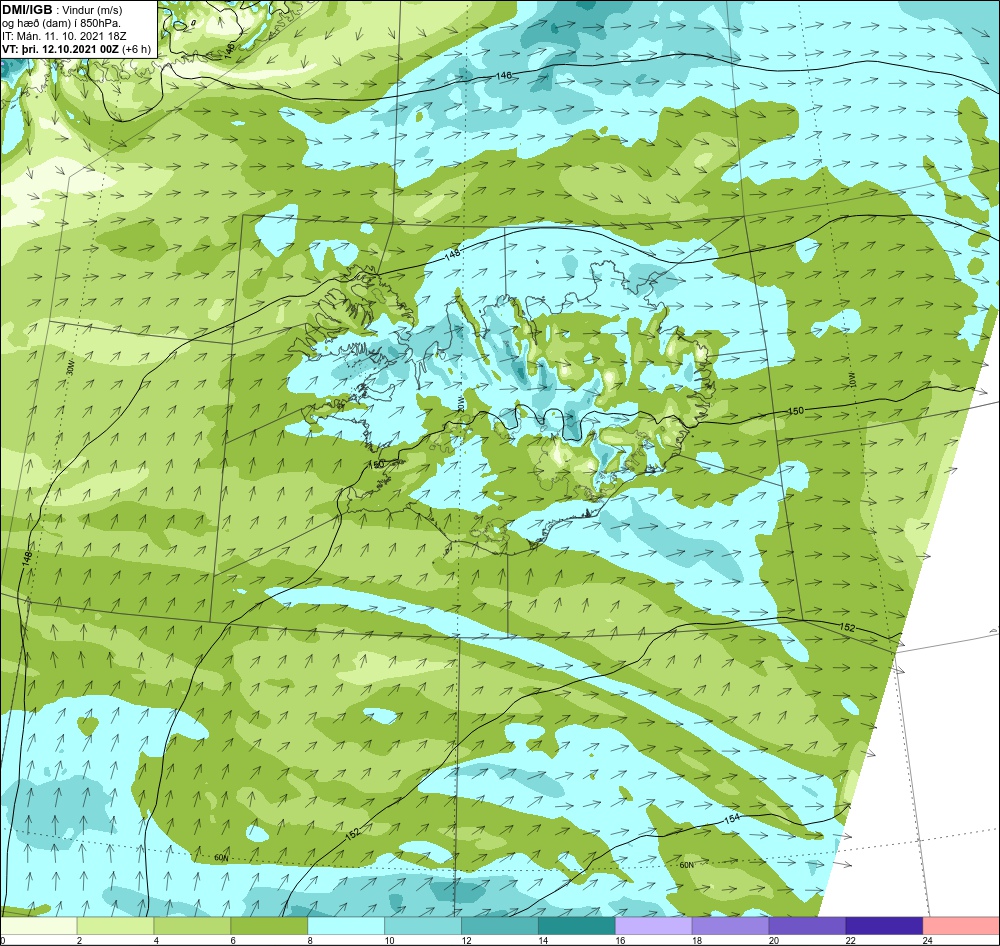Click the '148' contour label north of Iceland
Viewport: 1000px width, 946px height.
coord(452,255)
